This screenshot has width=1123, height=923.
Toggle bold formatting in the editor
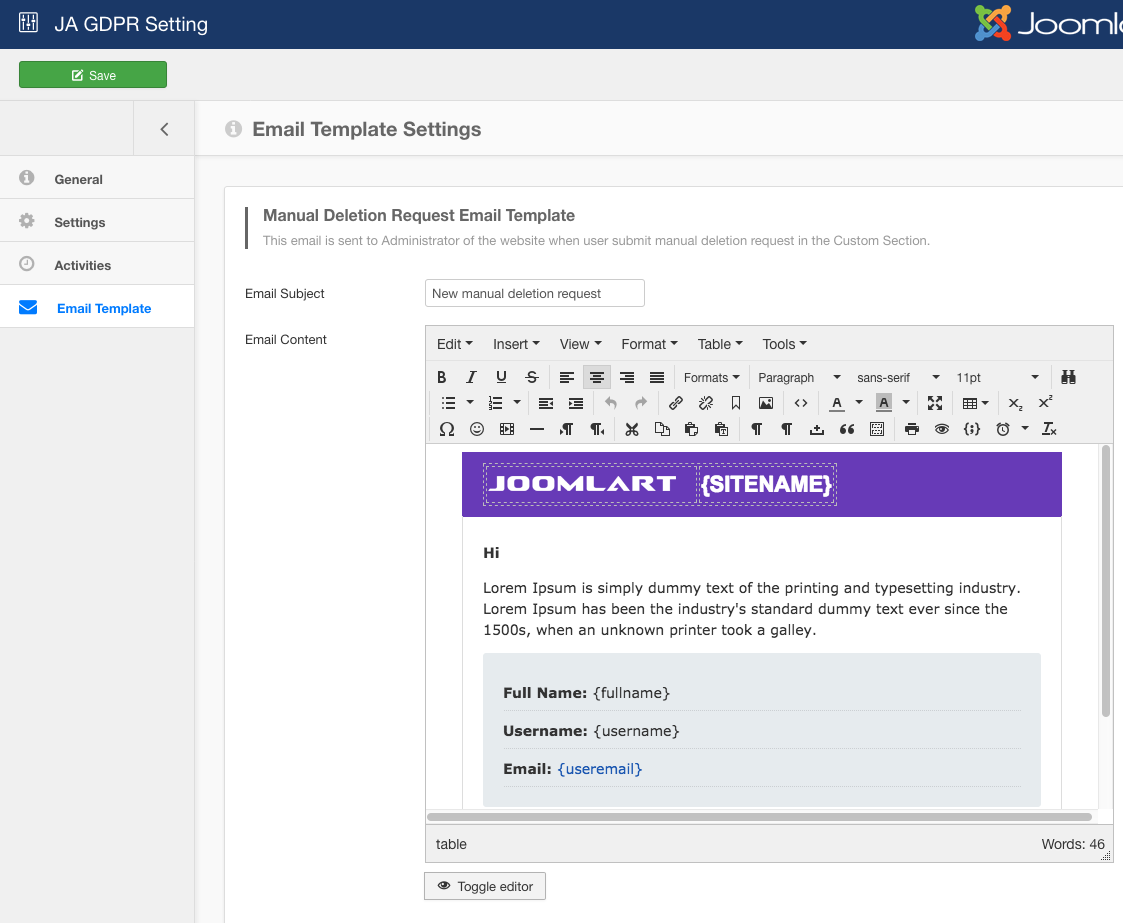(x=442, y=377)
